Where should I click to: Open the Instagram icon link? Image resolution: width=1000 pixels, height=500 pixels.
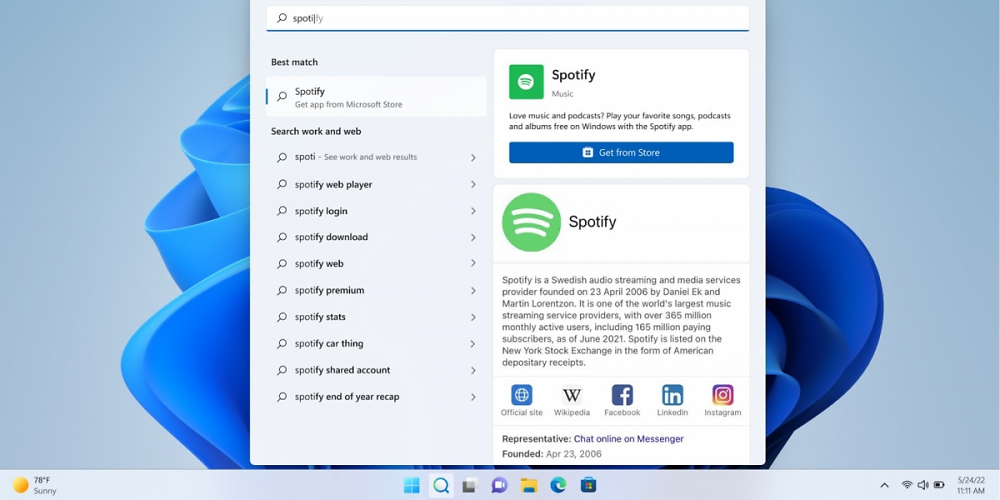[723, 395]
